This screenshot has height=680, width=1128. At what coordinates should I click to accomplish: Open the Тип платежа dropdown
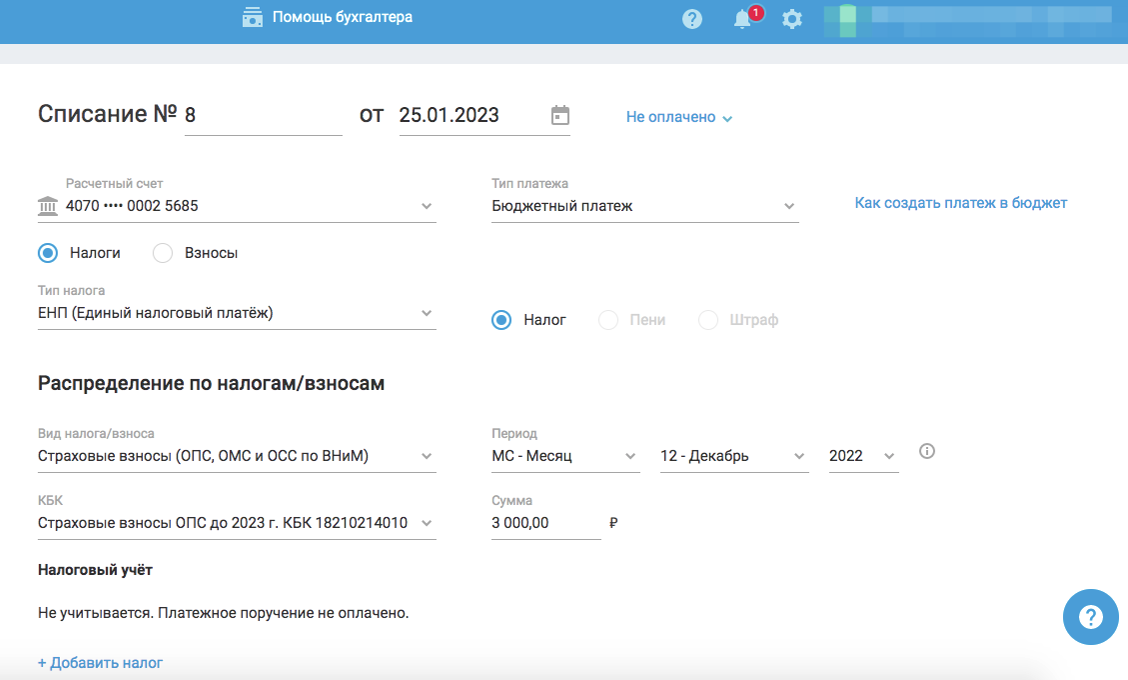pos(644,206)
